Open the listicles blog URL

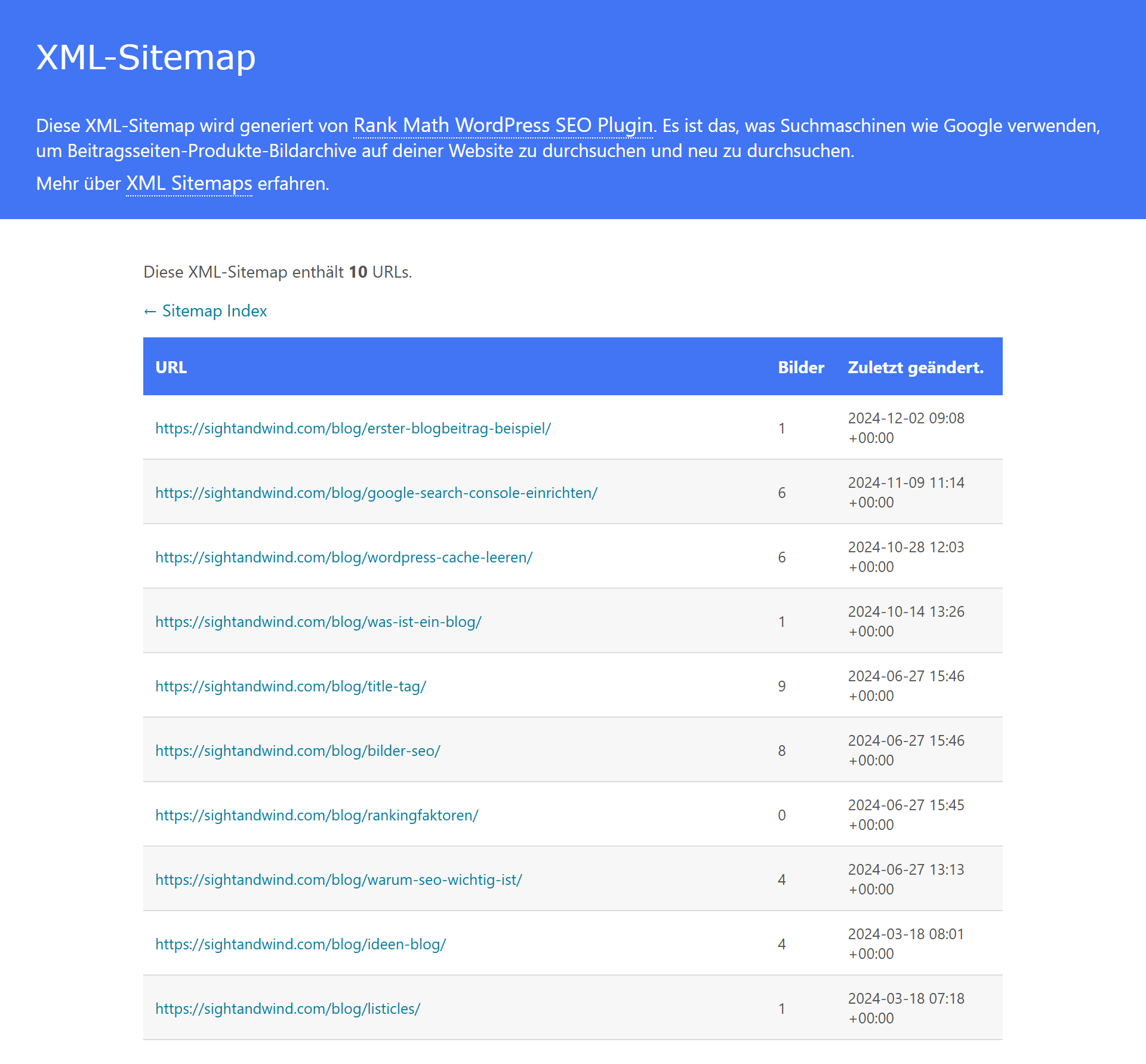288,1008
